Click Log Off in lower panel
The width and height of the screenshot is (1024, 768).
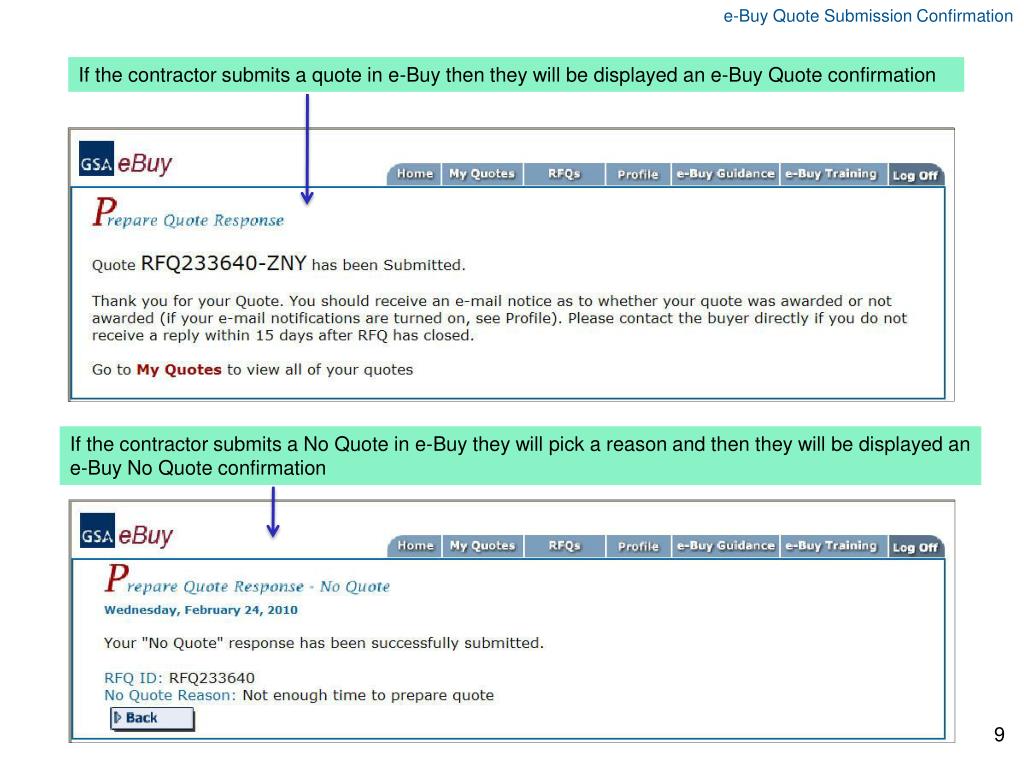coord(916,547)
